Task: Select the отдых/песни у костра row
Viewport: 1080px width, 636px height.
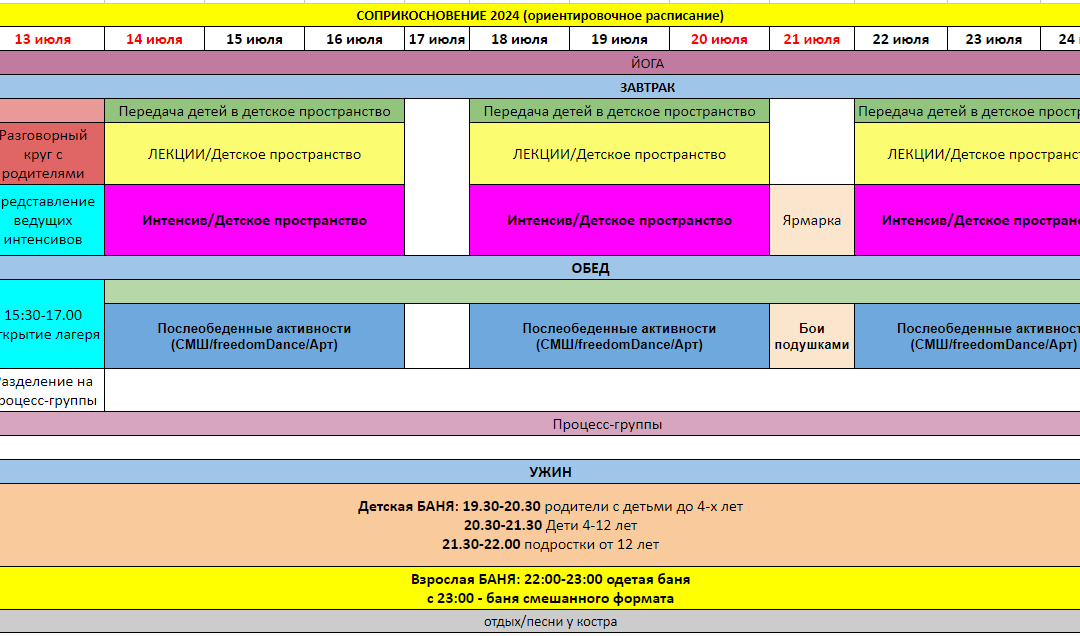Action: pos(540,622)
